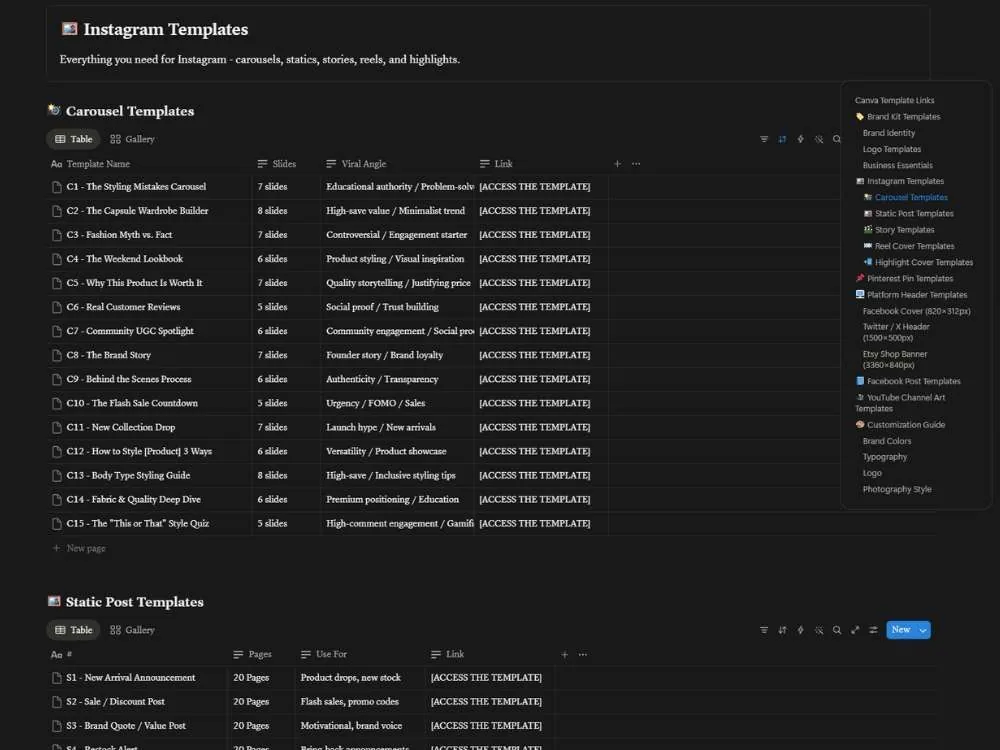The width and height of the screenshot is (1000, 750).
Task: Select the "8 slides" cell of C13 row
Action: 286,476
